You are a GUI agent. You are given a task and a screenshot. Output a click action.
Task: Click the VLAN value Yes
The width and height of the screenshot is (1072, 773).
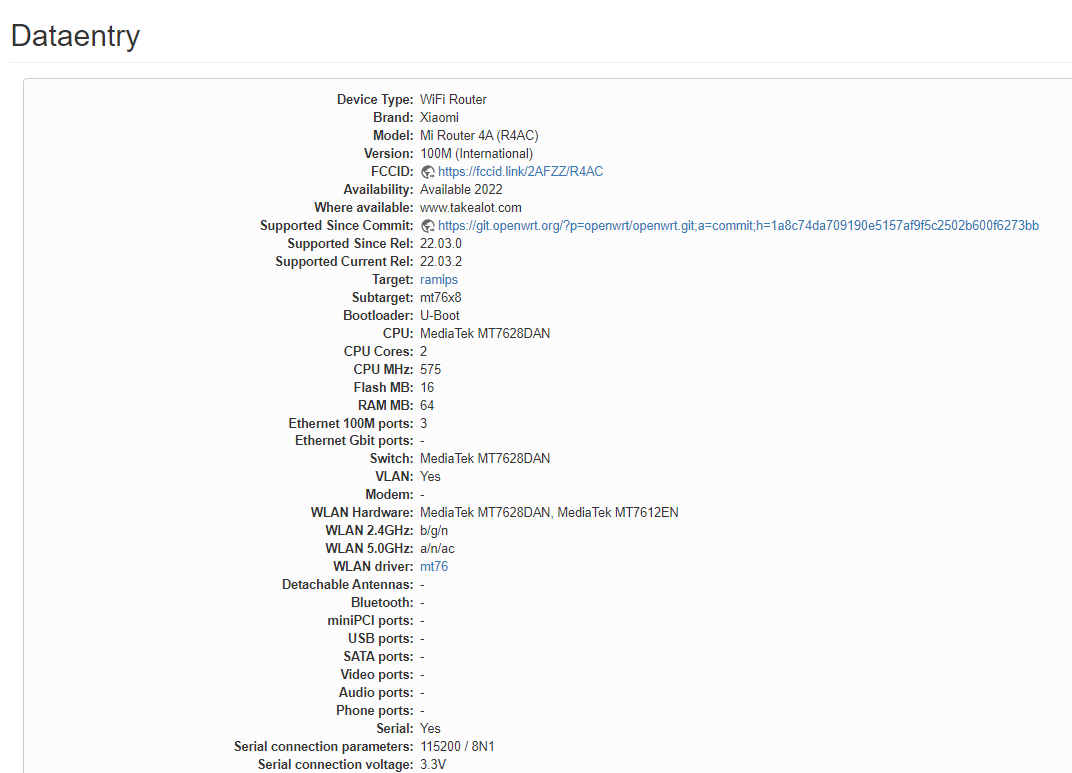pos(430,476)
